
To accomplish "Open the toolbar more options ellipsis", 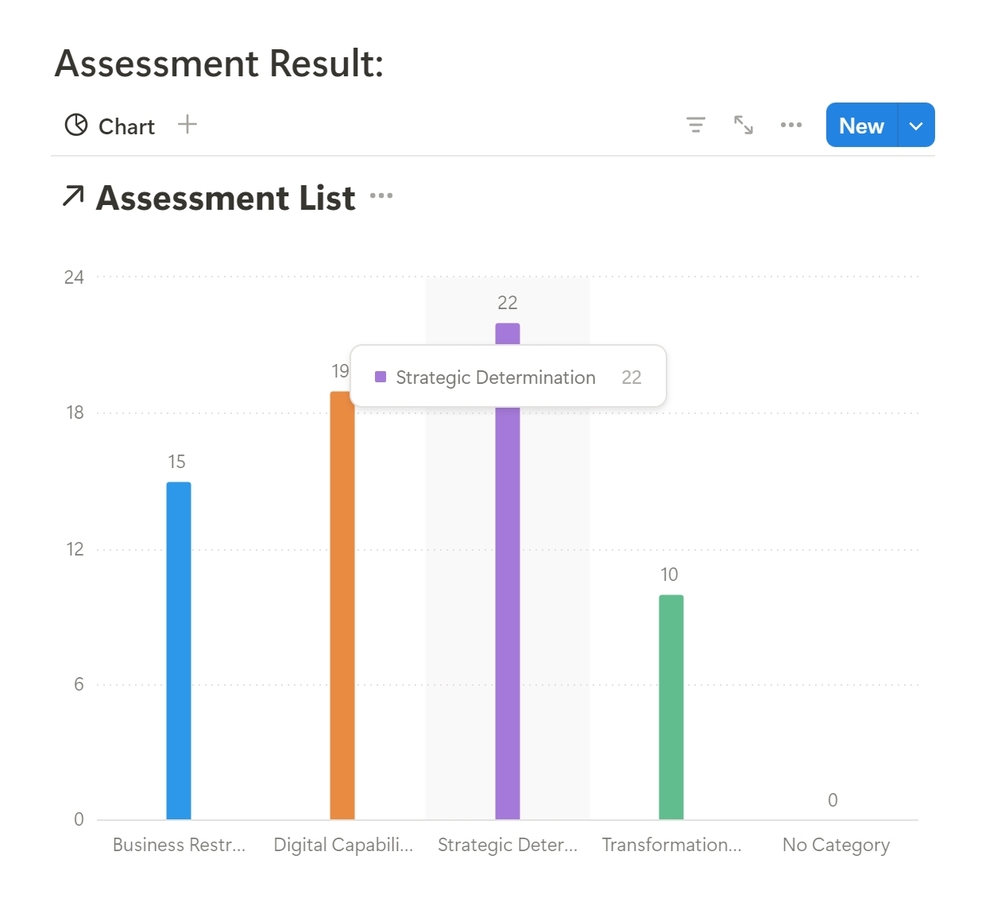I will coord(791,125).
